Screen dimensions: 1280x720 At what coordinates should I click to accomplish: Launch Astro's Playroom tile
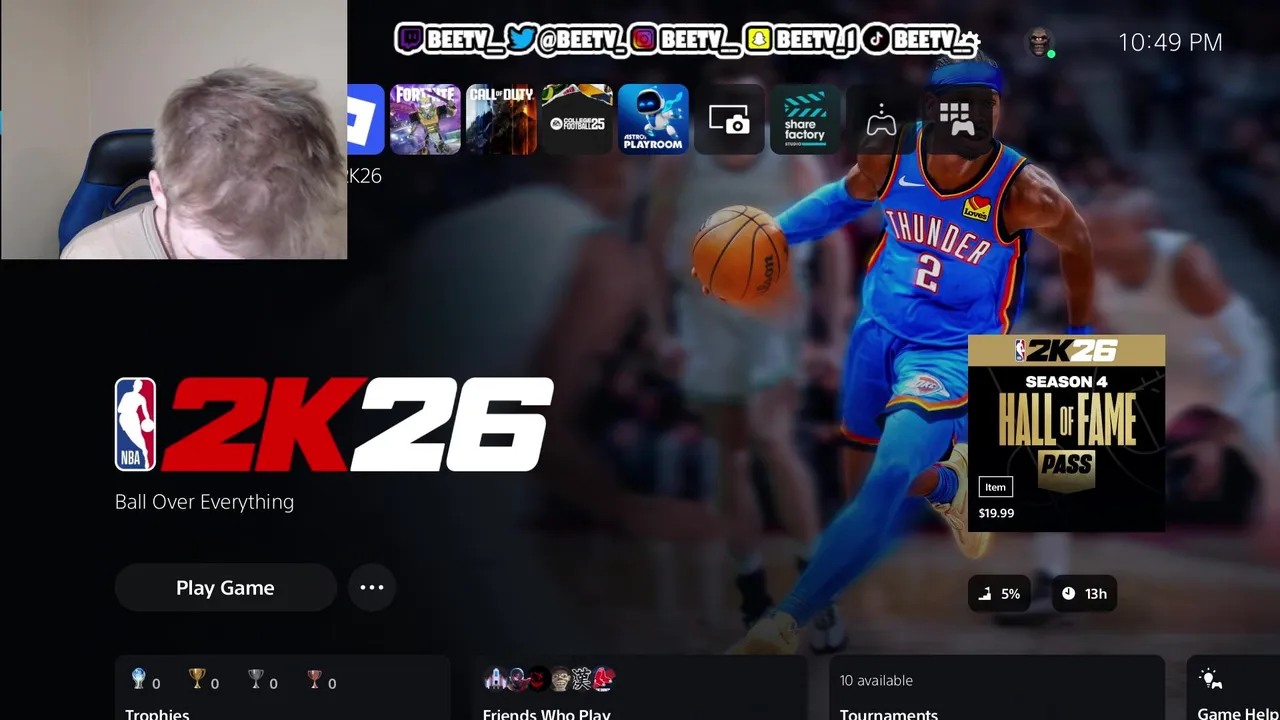(653, 119)
